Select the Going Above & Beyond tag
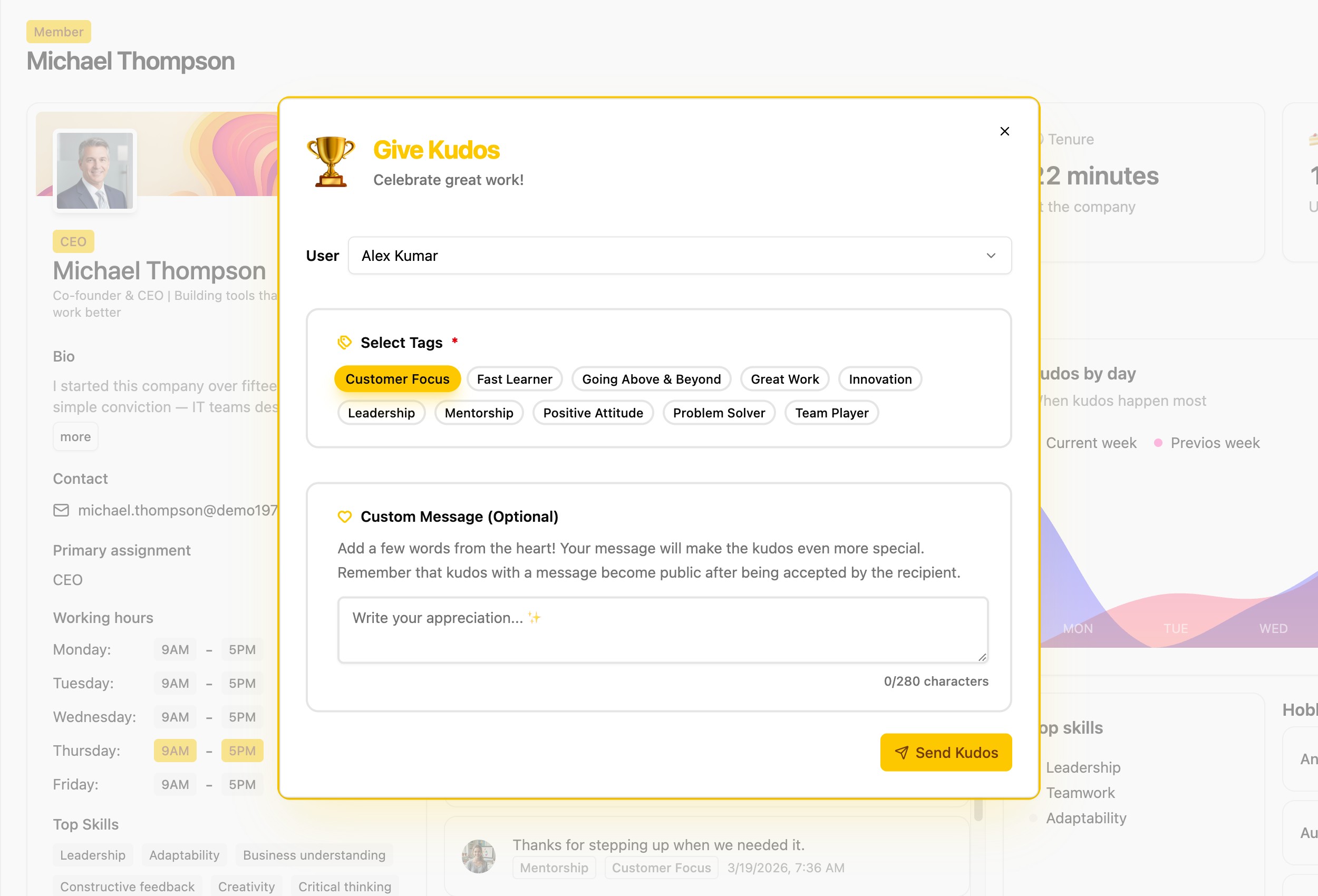The image size is (1318, 896). click(651, 379)
